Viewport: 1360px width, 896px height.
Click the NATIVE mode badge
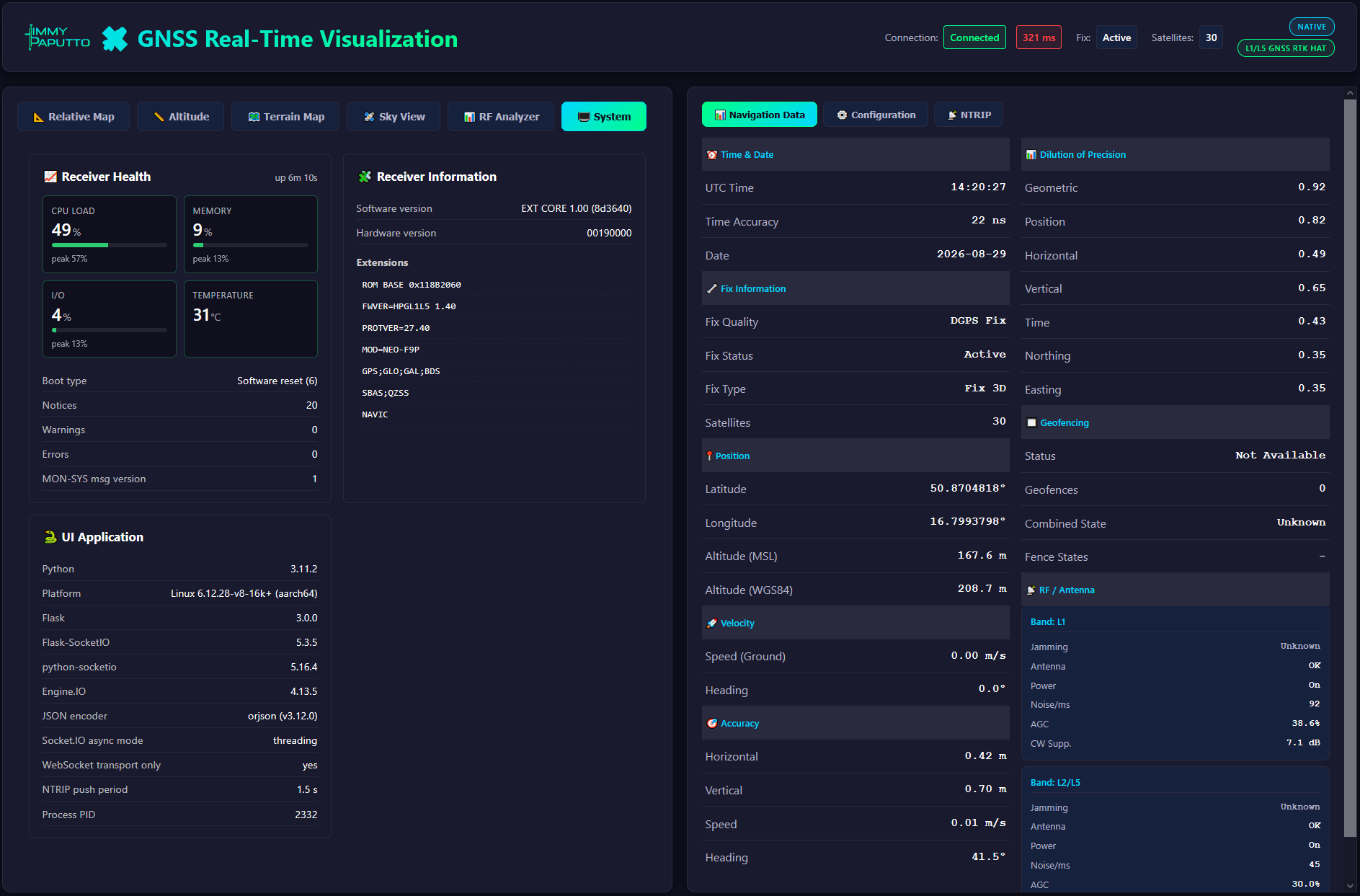tap(1312, 27)
